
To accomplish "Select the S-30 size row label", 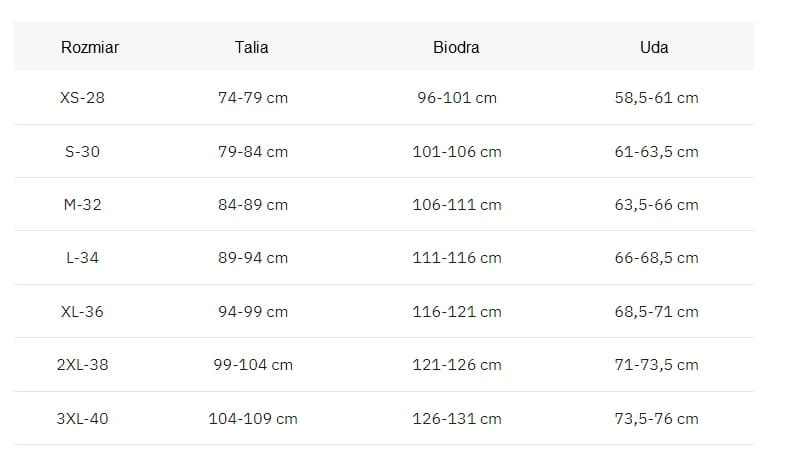I will (82, 151).
